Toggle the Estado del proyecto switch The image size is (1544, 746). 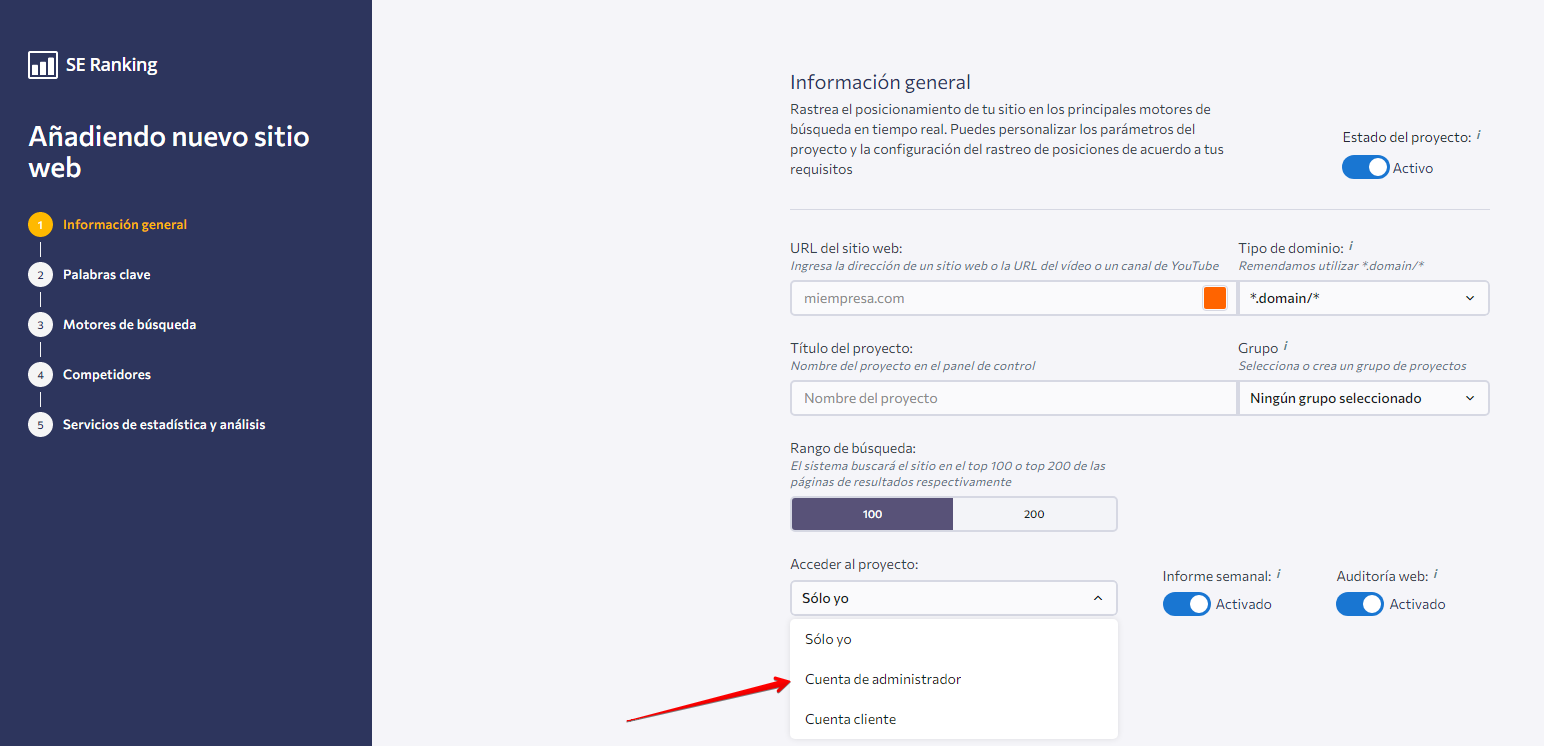click(x=1365, y=167)
